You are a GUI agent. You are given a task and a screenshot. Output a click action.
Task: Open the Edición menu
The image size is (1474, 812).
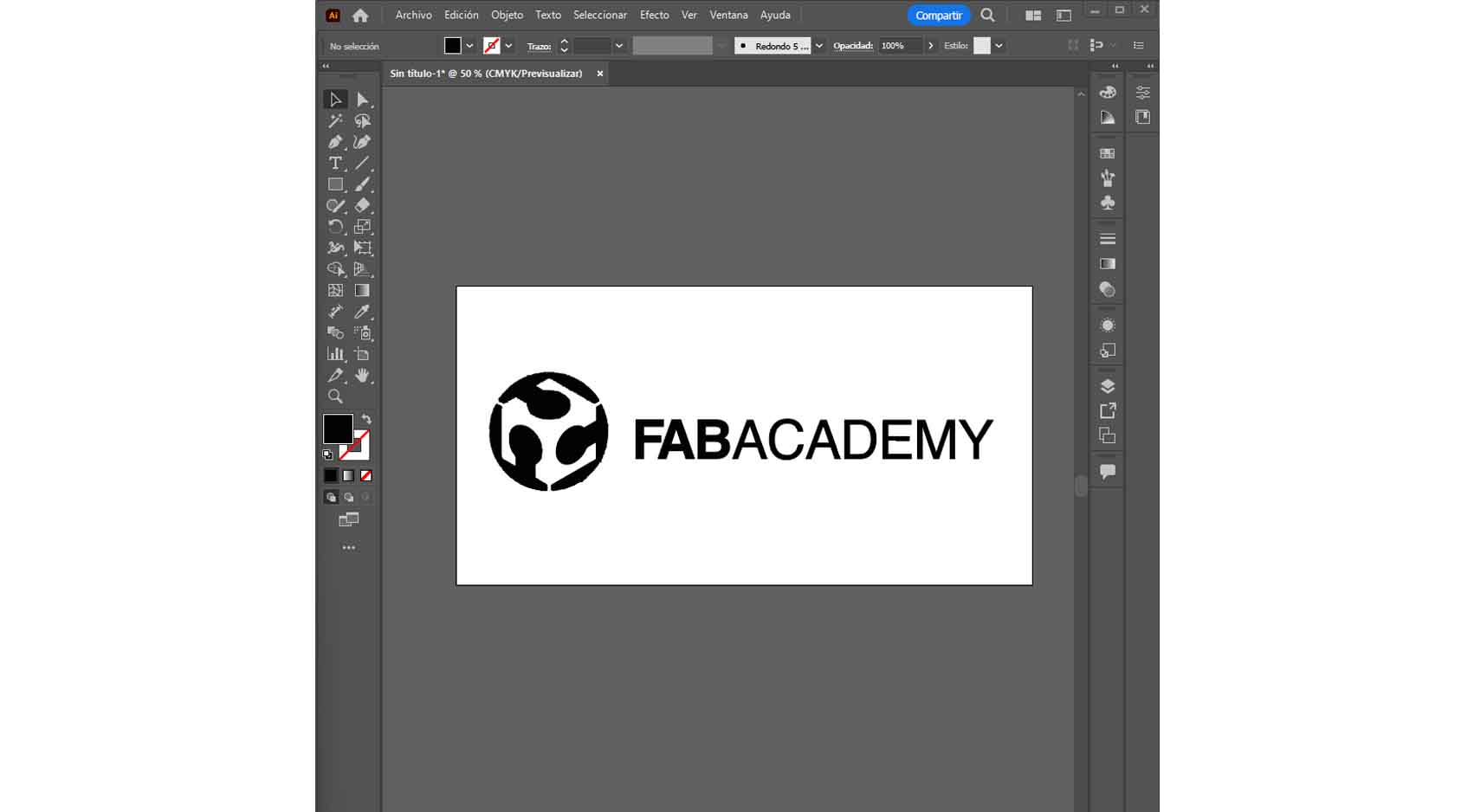(x=461, y=15)
